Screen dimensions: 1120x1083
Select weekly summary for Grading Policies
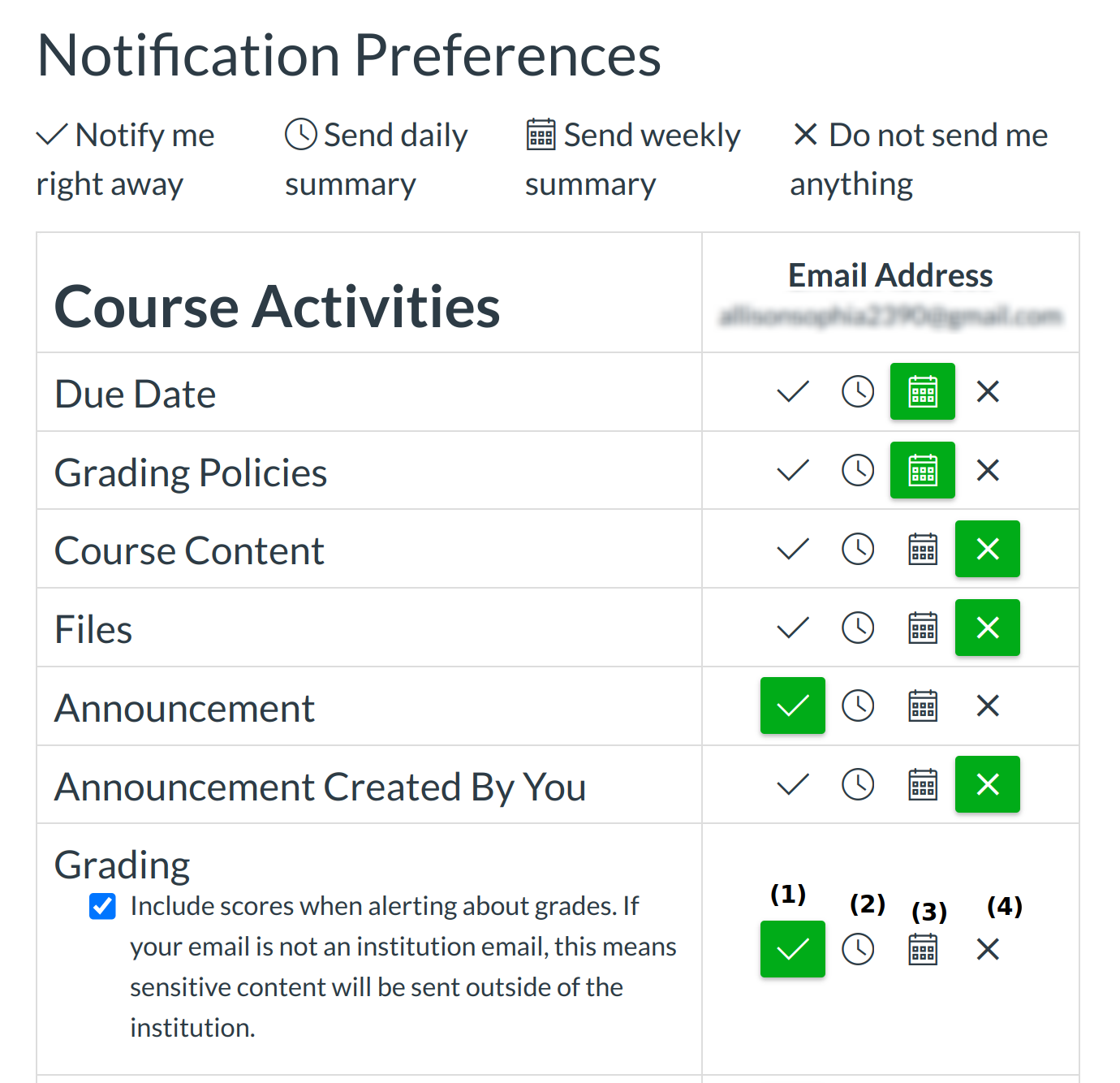coord(923,471)
